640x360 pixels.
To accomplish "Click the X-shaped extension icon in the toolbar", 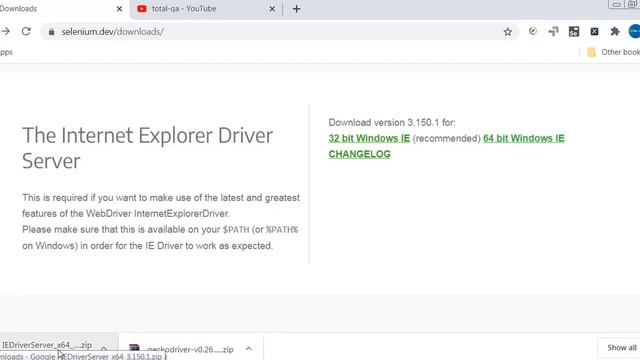I will 594,31.
